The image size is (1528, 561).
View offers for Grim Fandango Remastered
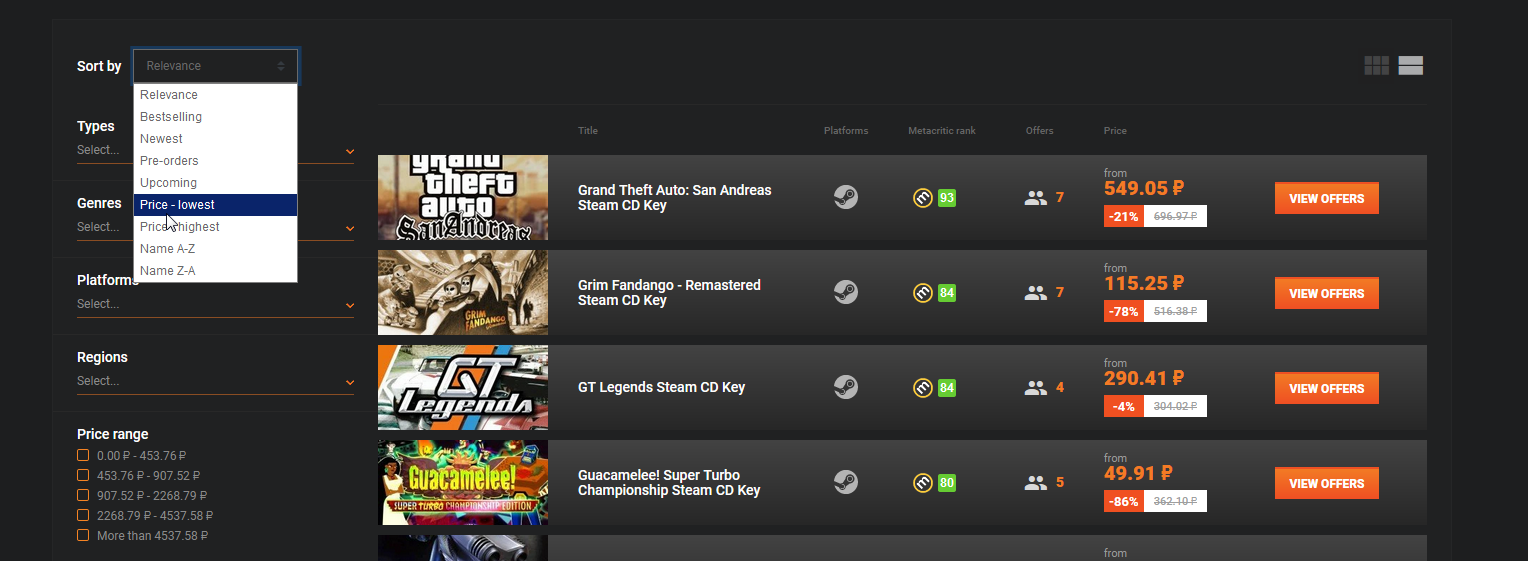point(1326,293)
